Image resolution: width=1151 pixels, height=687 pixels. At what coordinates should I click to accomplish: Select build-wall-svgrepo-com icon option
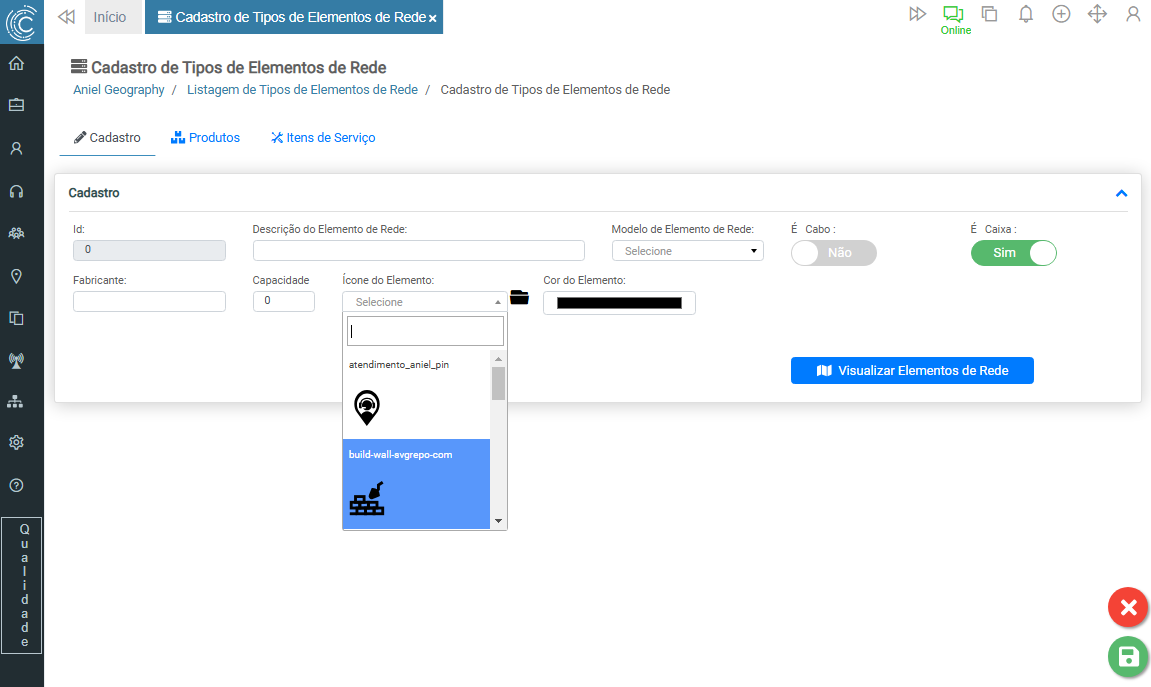coord(416,482)
